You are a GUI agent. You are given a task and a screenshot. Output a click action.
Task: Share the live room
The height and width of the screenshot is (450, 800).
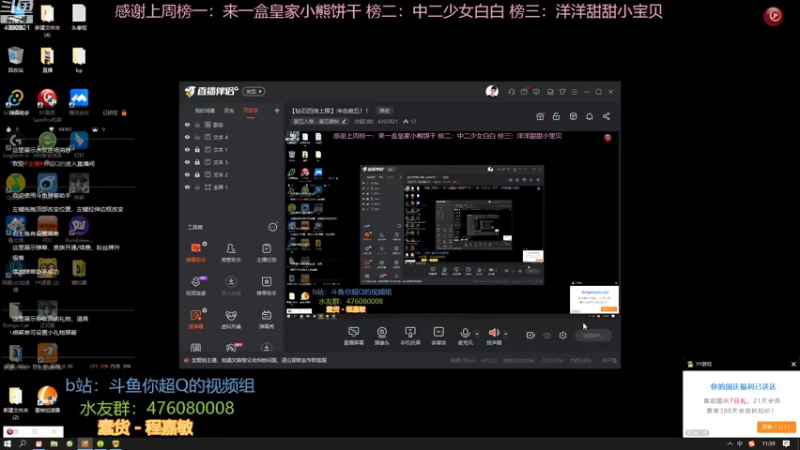(x=606, y=116)
